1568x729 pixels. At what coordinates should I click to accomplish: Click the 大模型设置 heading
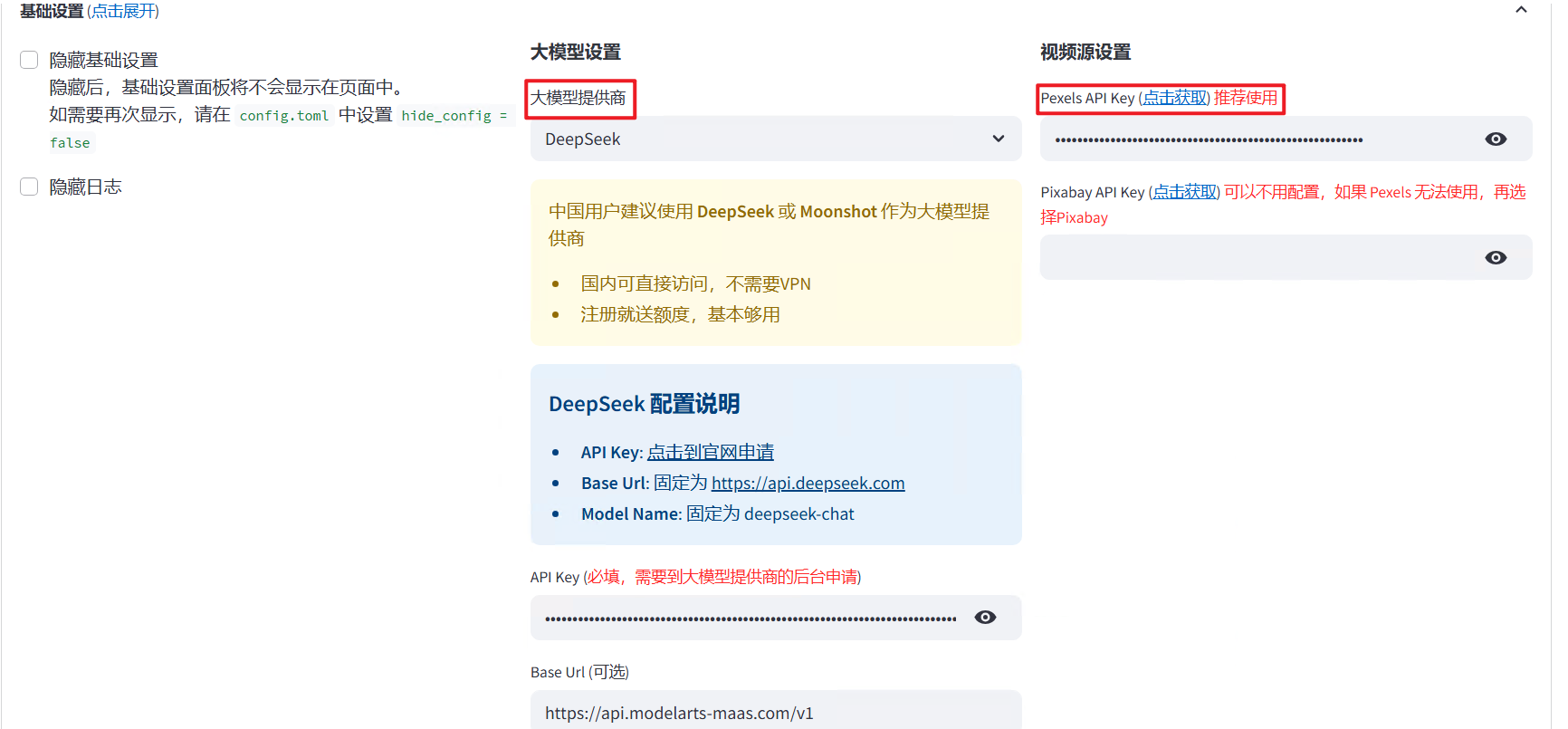click(576, 52)
